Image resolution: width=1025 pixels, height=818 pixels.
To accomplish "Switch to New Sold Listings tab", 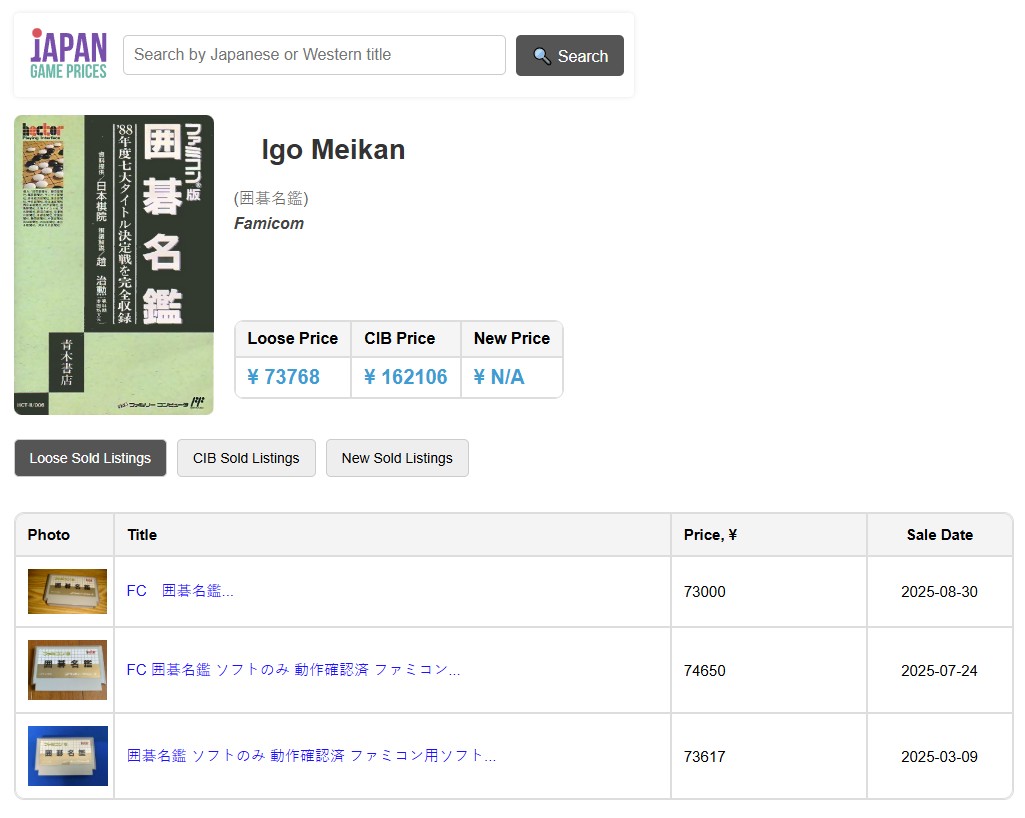I will 397,458.
